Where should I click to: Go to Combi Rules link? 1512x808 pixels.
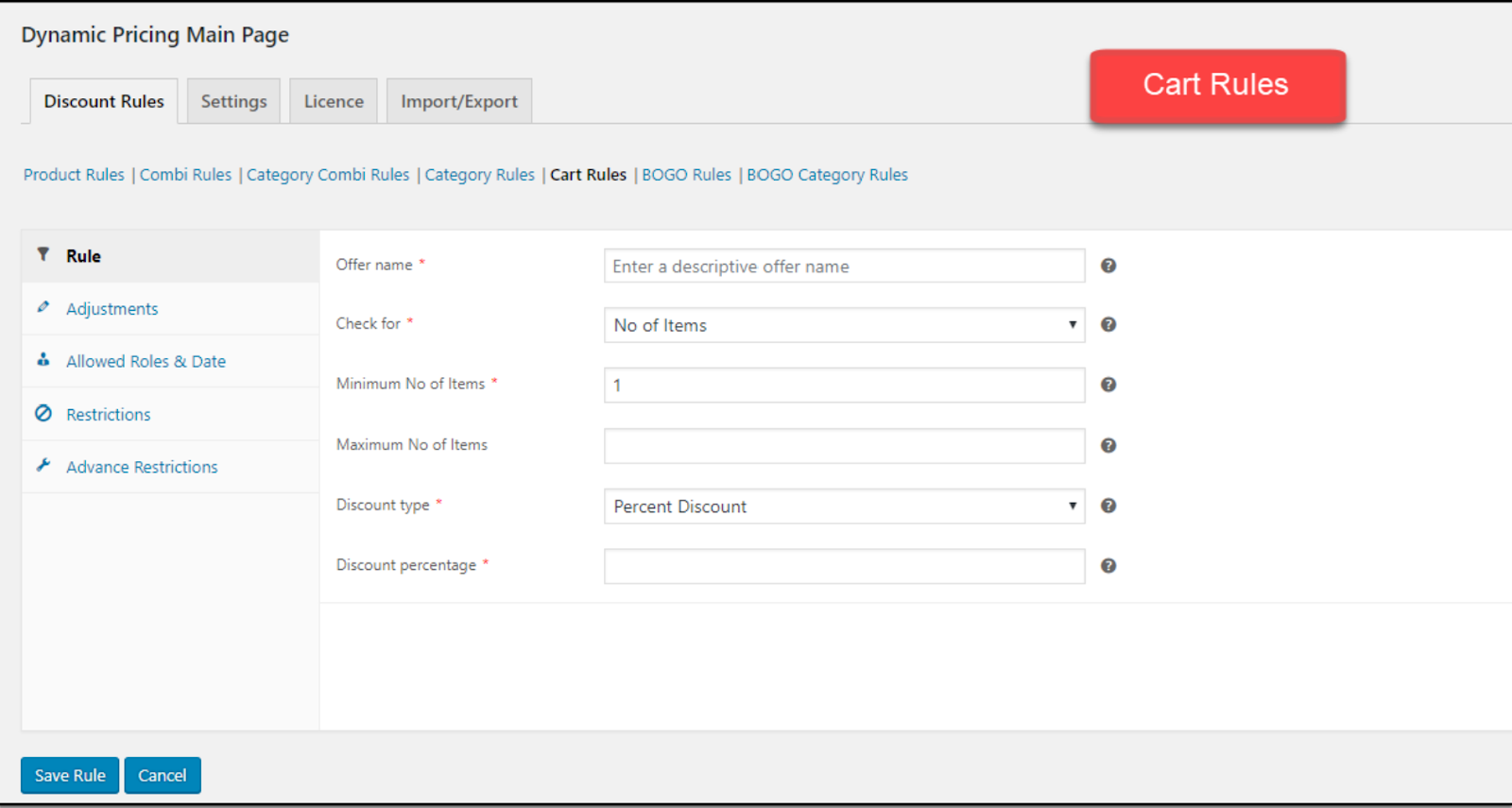185,175
